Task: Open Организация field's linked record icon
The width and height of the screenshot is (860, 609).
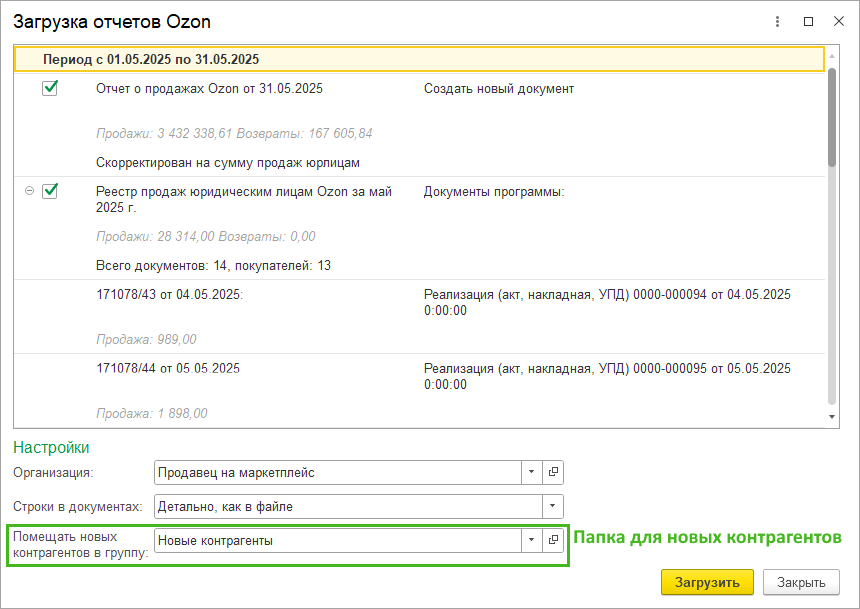Action: [x=553, y=472]
